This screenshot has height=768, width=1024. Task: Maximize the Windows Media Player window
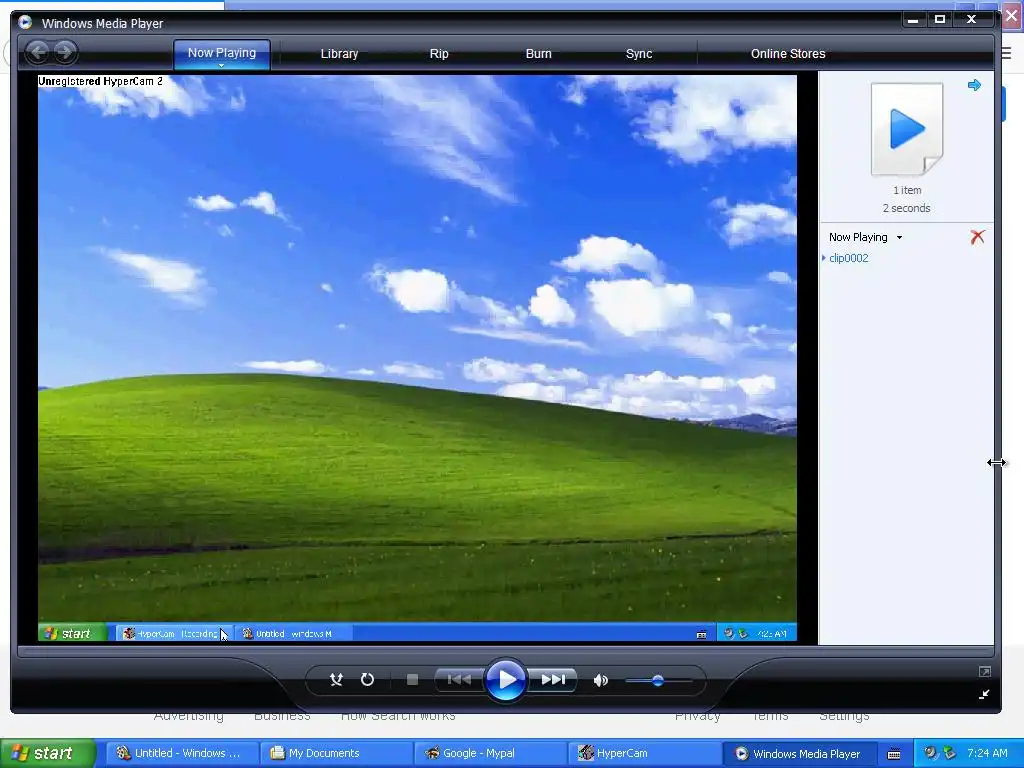click(x=940, y=20)
